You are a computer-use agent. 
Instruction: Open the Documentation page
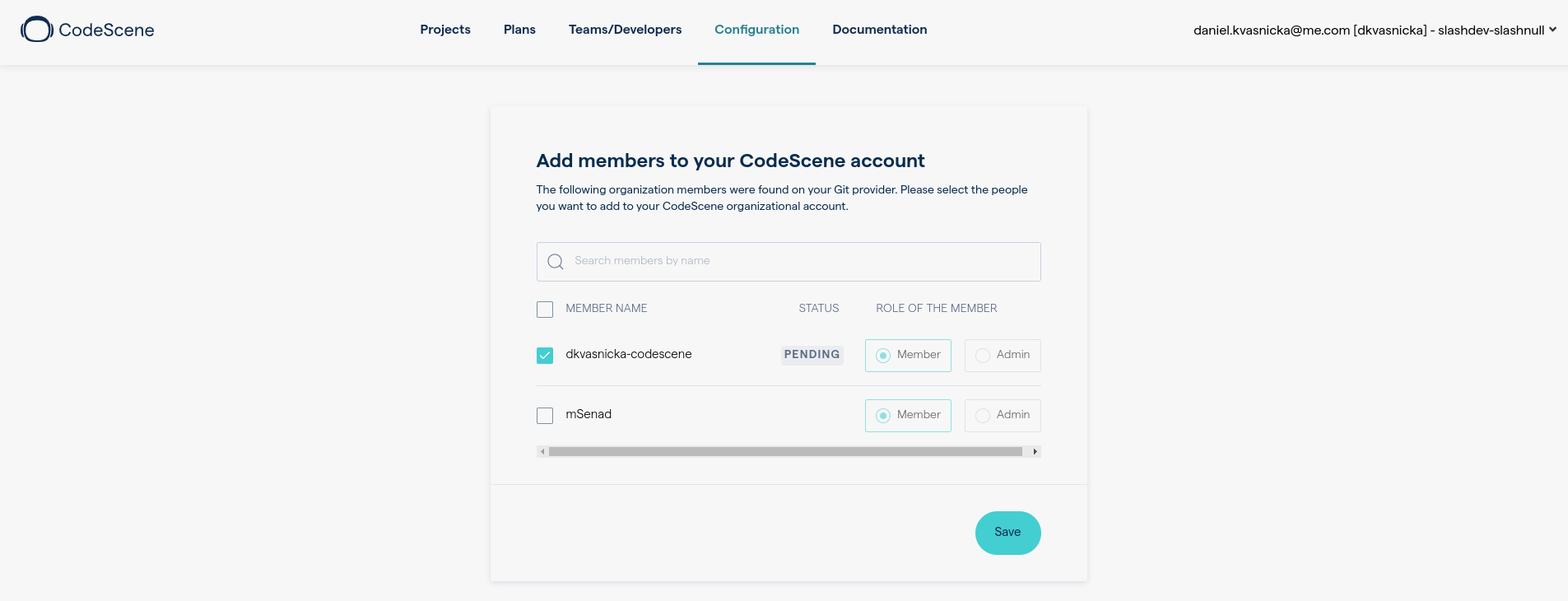tap(879, 29)
